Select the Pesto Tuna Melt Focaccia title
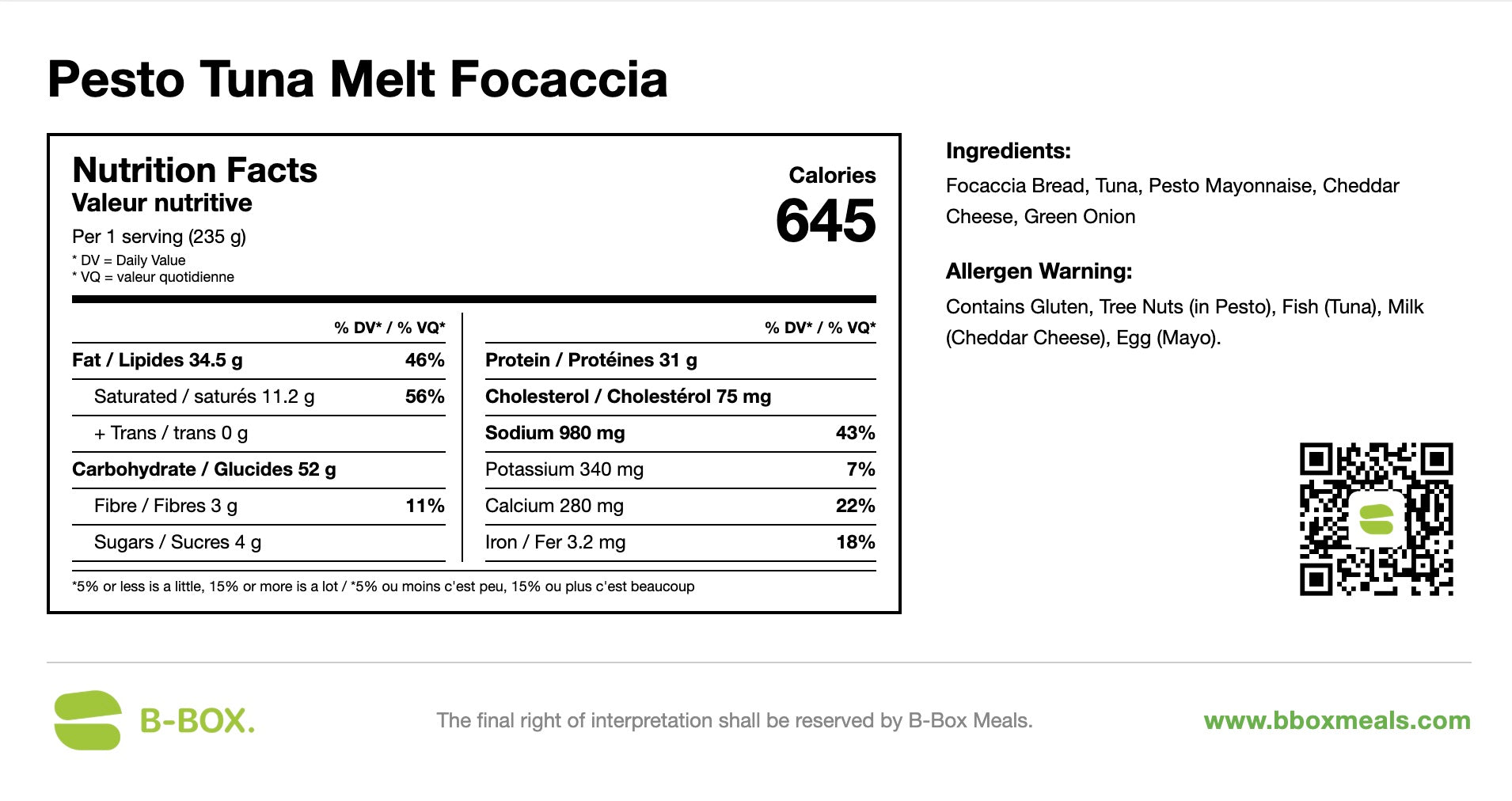 click(x=358, y=79)
